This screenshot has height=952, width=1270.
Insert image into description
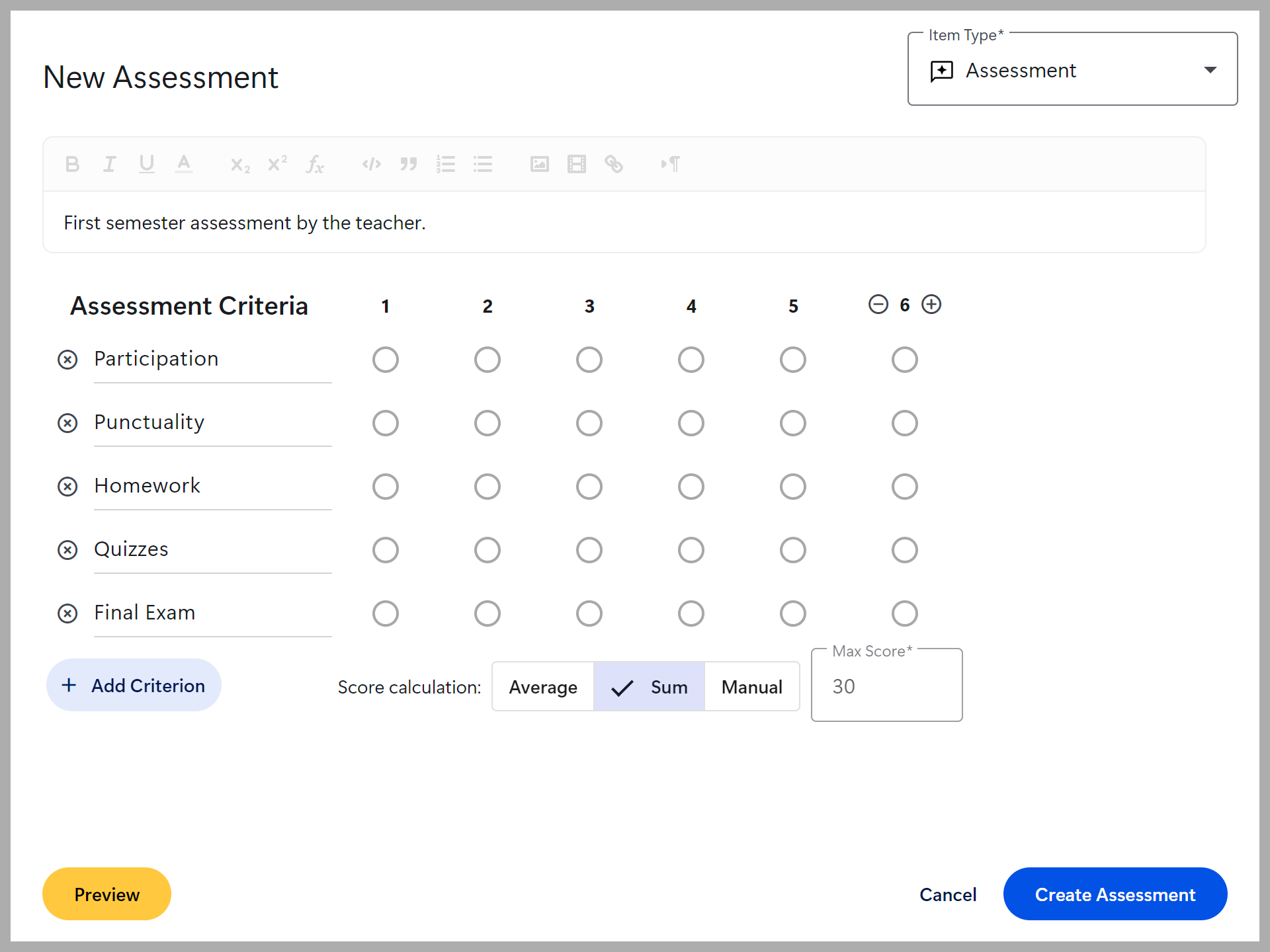pyautogui.click(x=540, y=164)
